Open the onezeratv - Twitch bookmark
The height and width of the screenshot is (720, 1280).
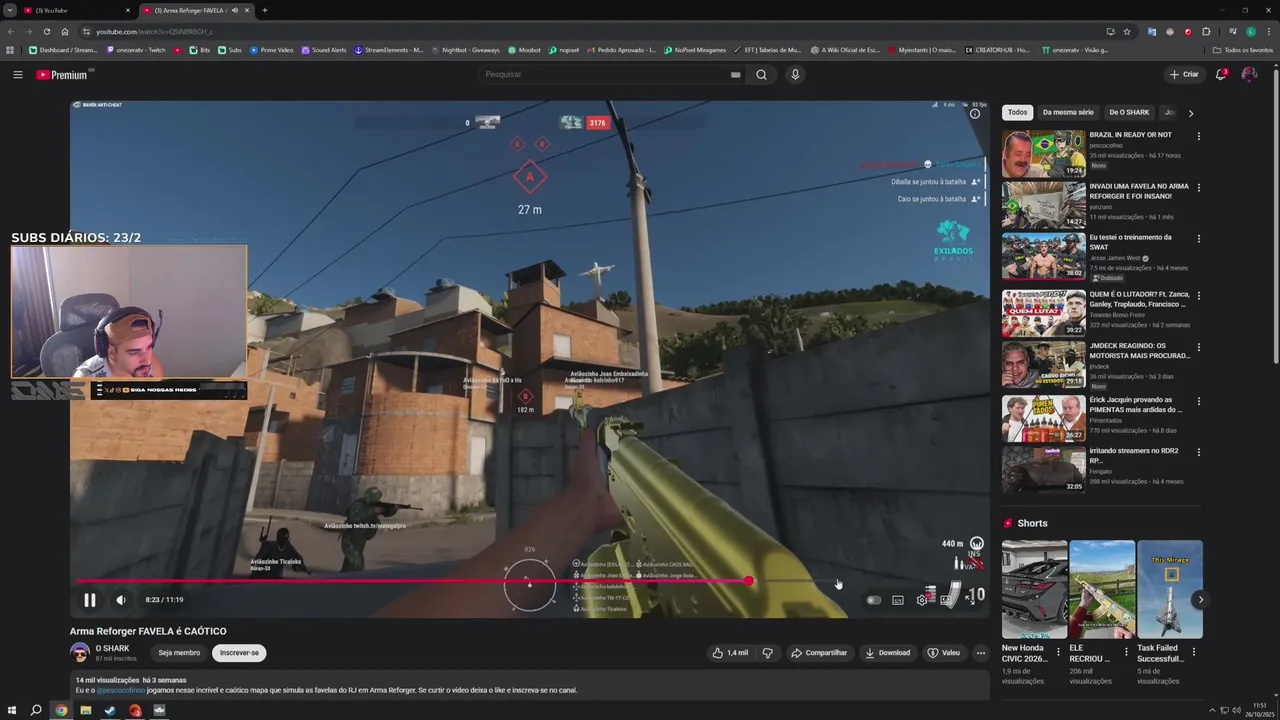coord(136,50)
